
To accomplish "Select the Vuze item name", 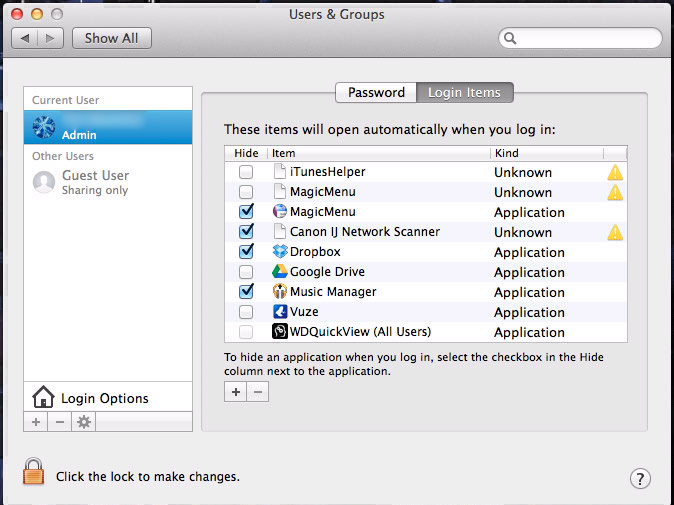I will [x=304, y=312].
